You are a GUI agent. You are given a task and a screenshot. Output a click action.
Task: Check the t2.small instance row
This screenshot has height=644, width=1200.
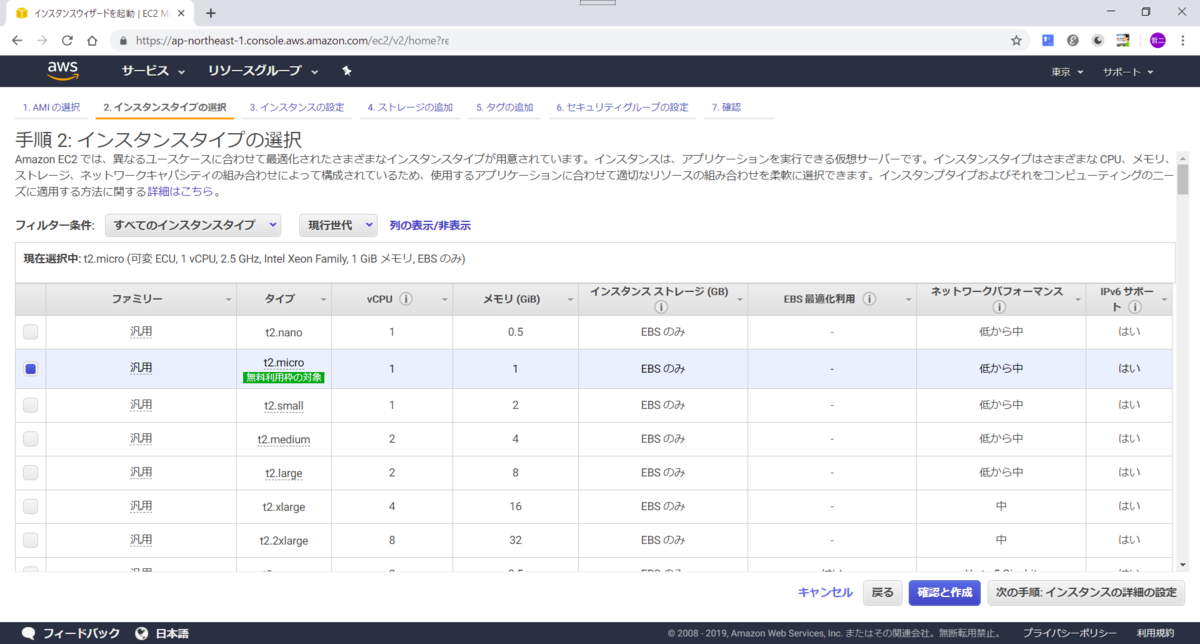(30, 405)
